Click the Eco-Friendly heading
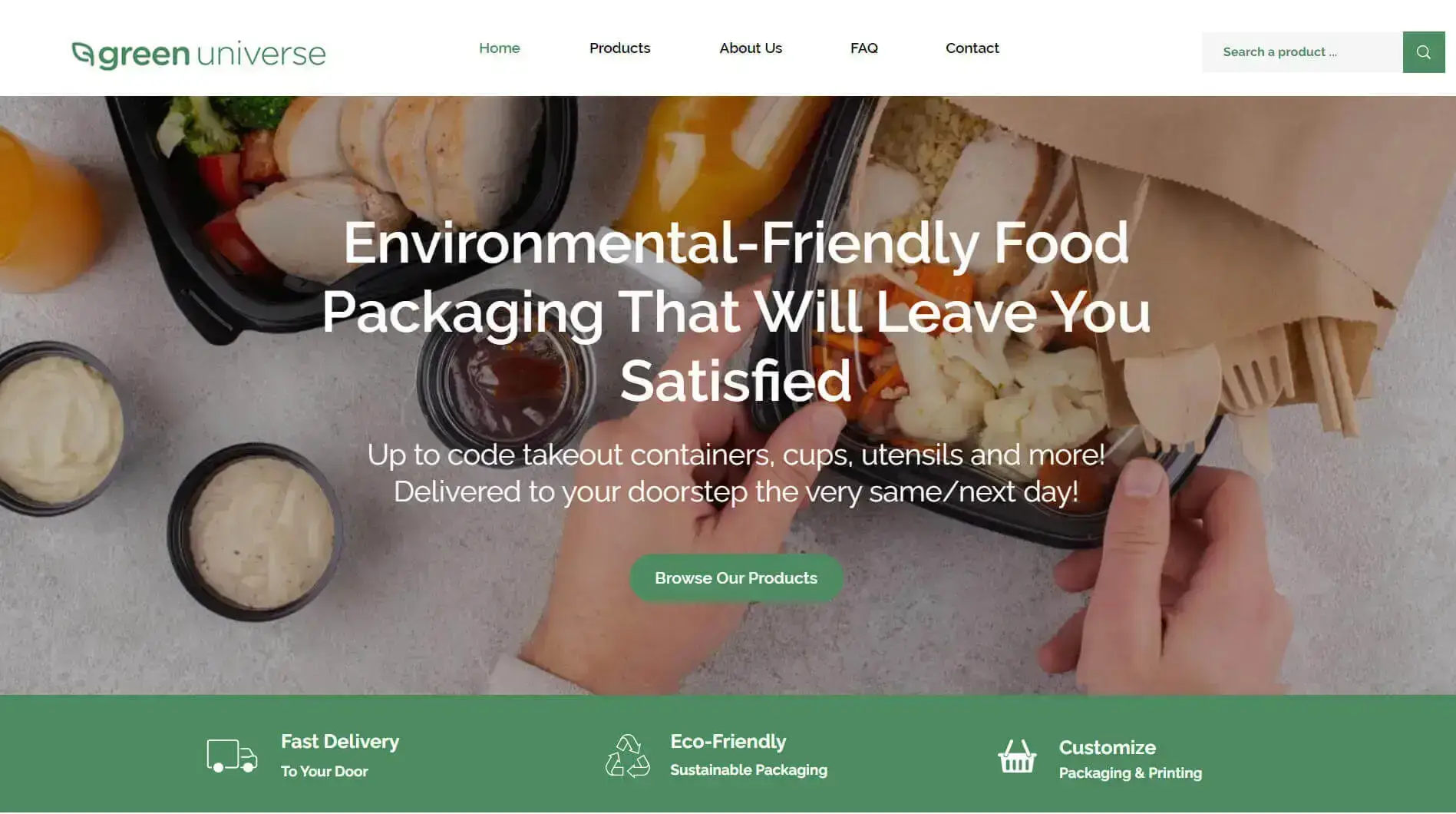 click(728, 742)
